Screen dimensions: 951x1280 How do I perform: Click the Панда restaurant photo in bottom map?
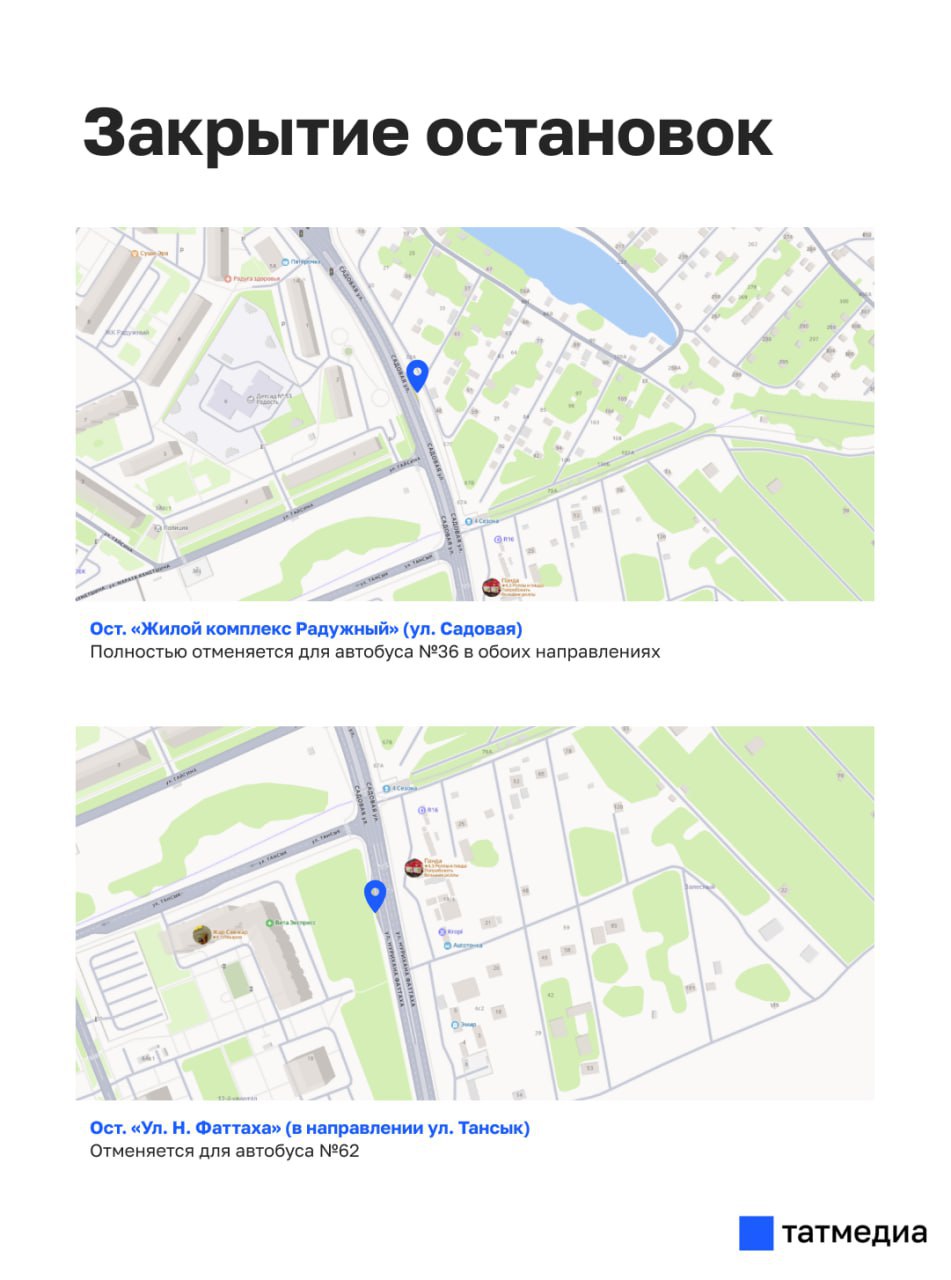point(413,868)
